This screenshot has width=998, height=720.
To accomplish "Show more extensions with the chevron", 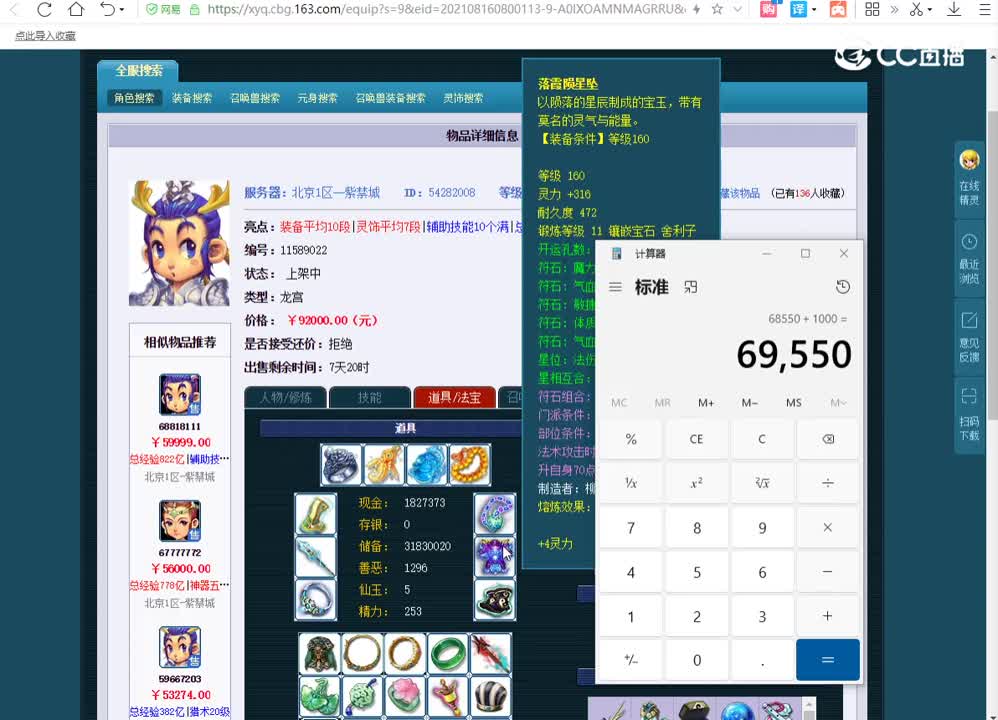I will pos(894,10).
